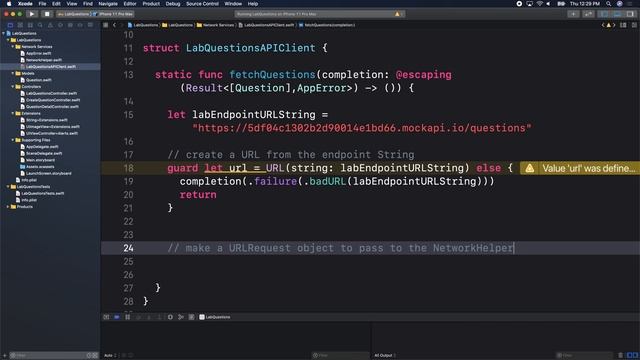Viewport: 640px width, 360px height.
Task: Open the editor options menu
Action: [623, 25]
